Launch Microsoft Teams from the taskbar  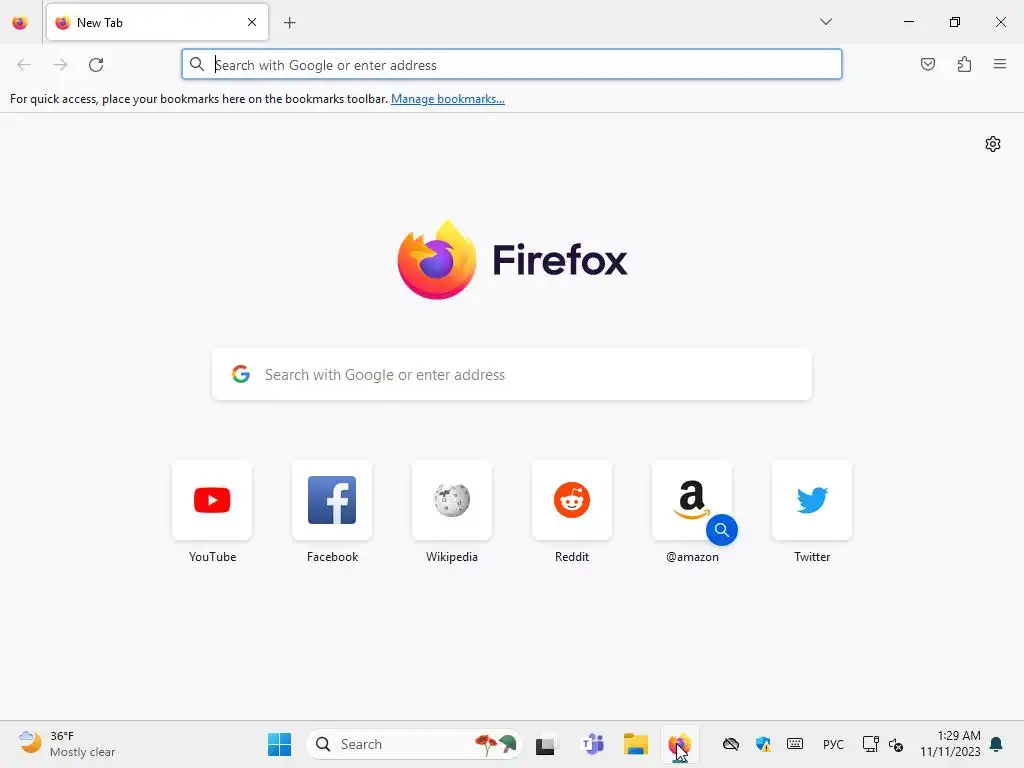pyautogui.click(x=592, y=744)
